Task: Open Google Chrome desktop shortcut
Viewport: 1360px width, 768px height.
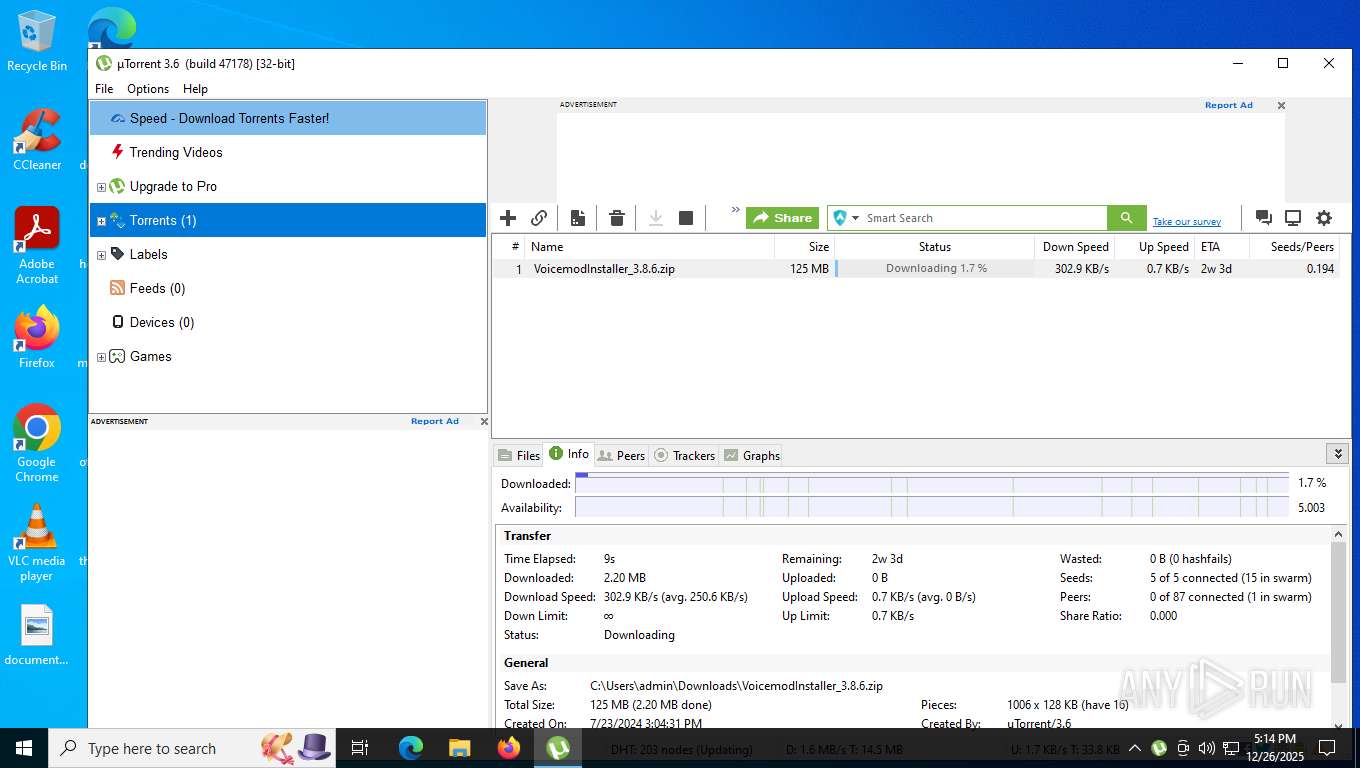Action: pyautogui.click(x=37, y=443)
